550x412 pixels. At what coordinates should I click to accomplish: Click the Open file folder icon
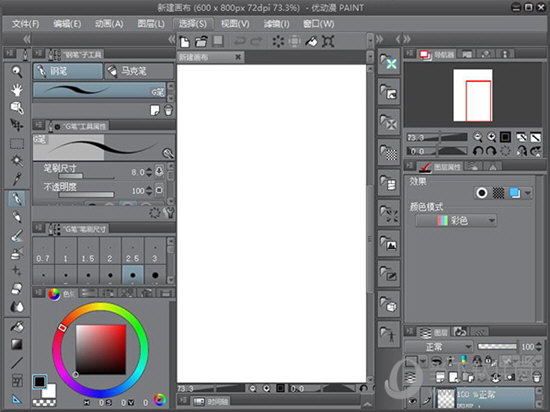(201, 41)
